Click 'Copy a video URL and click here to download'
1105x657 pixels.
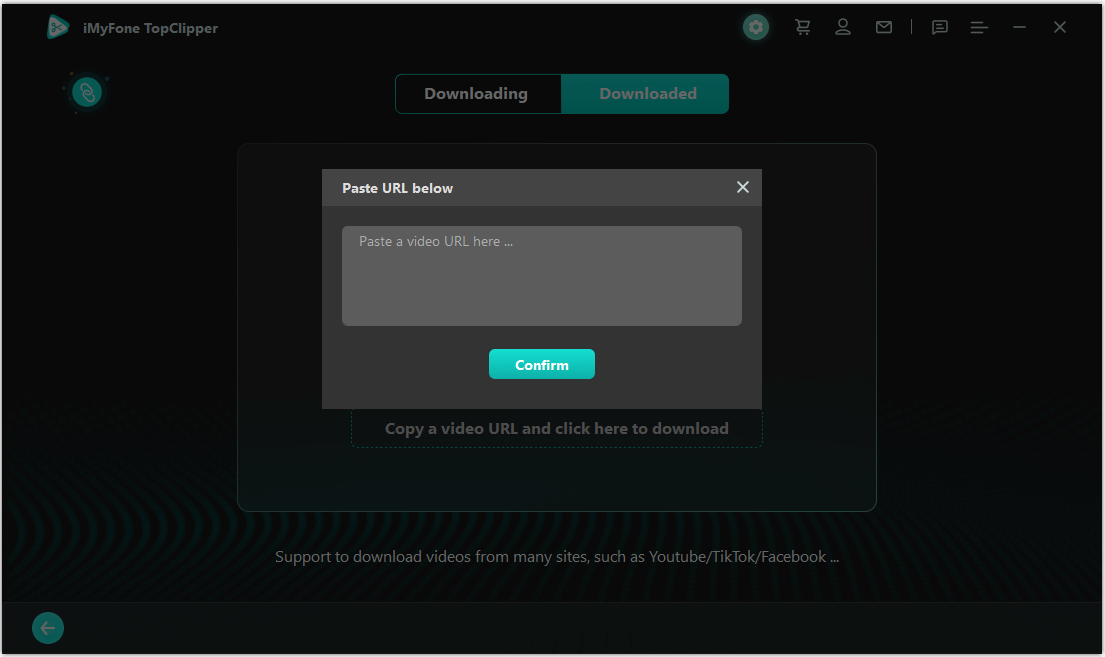[x=557, y=429]
